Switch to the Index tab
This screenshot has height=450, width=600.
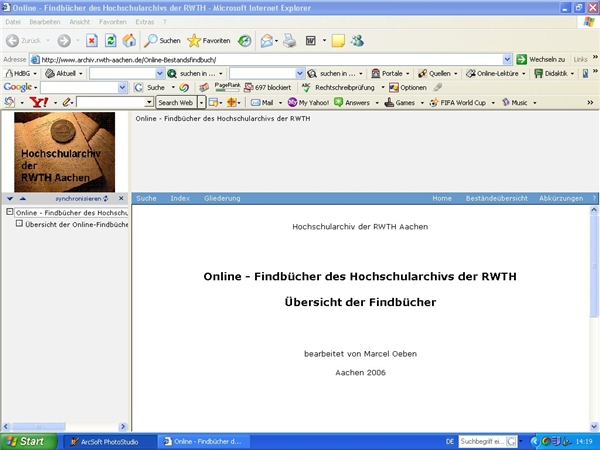coord(180,198)
